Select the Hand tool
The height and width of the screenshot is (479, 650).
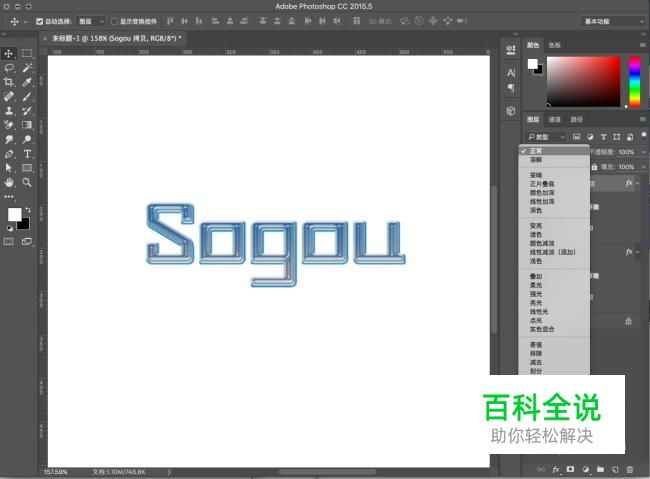tap(9, 182)
